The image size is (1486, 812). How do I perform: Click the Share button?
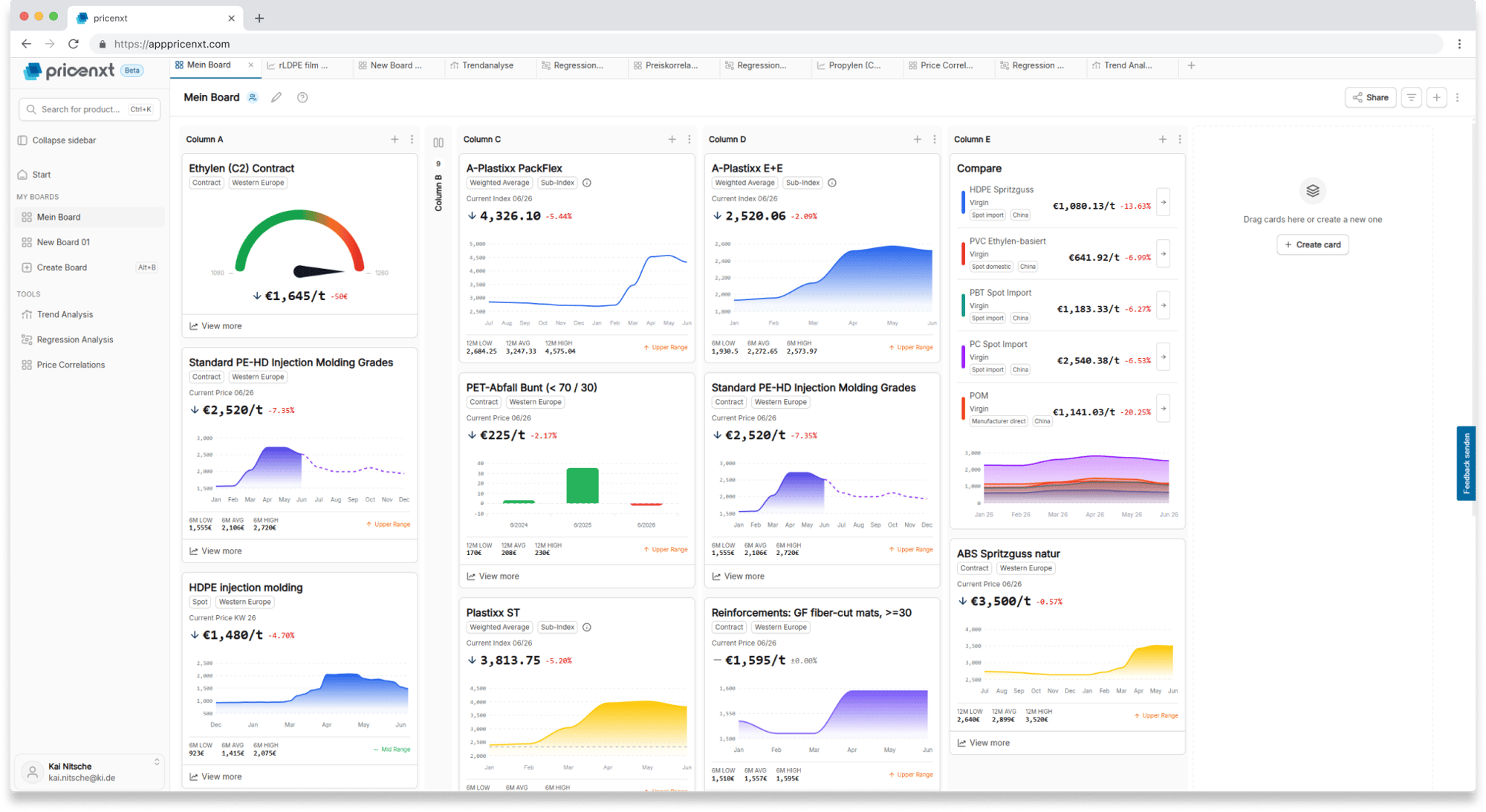pos(1370,97)
